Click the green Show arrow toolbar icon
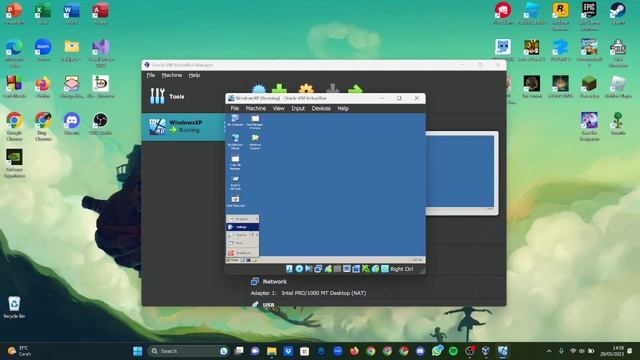The height and width of the screenshot is (360, 640). (356, 89)
